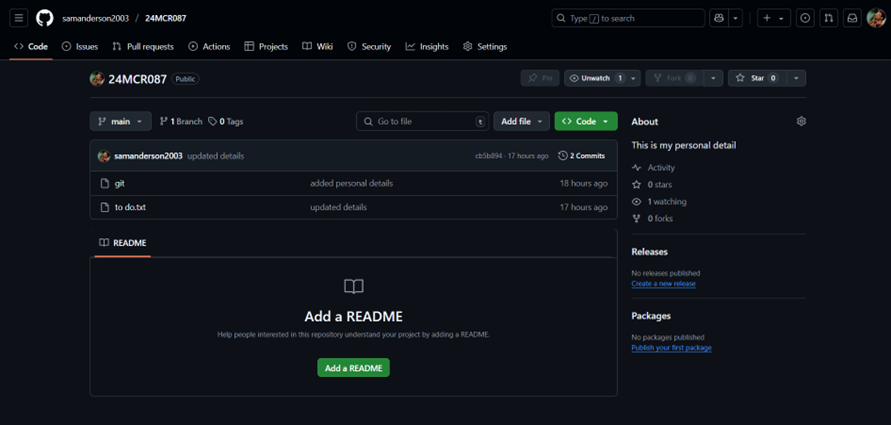Screen dimensions: 891x425
Task: Open the create new plus menu
Action: (773, 18)
